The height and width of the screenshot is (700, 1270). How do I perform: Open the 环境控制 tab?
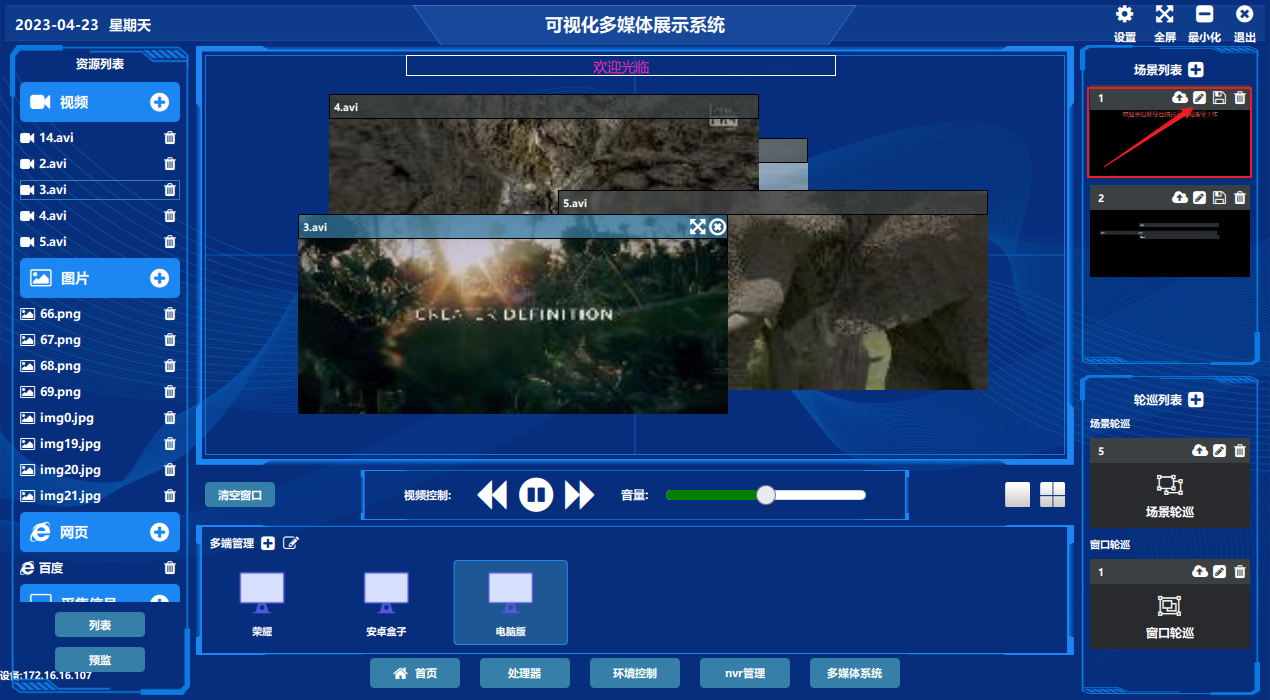(x=635, y=673)
